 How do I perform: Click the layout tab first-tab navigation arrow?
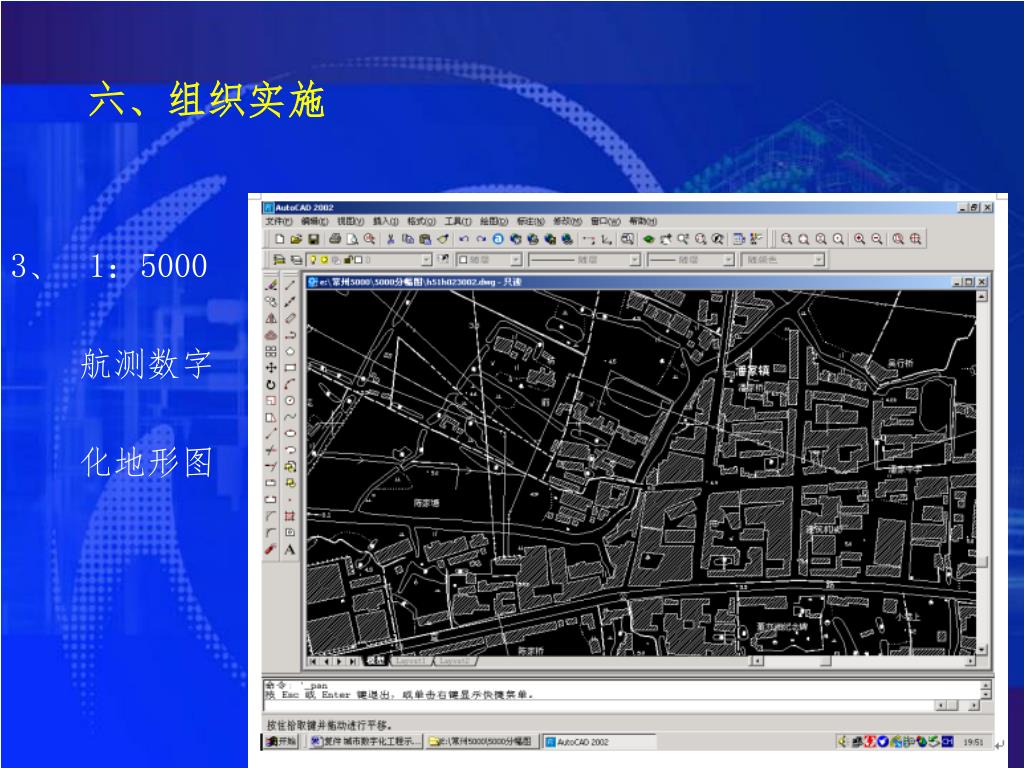pos(313,662)
